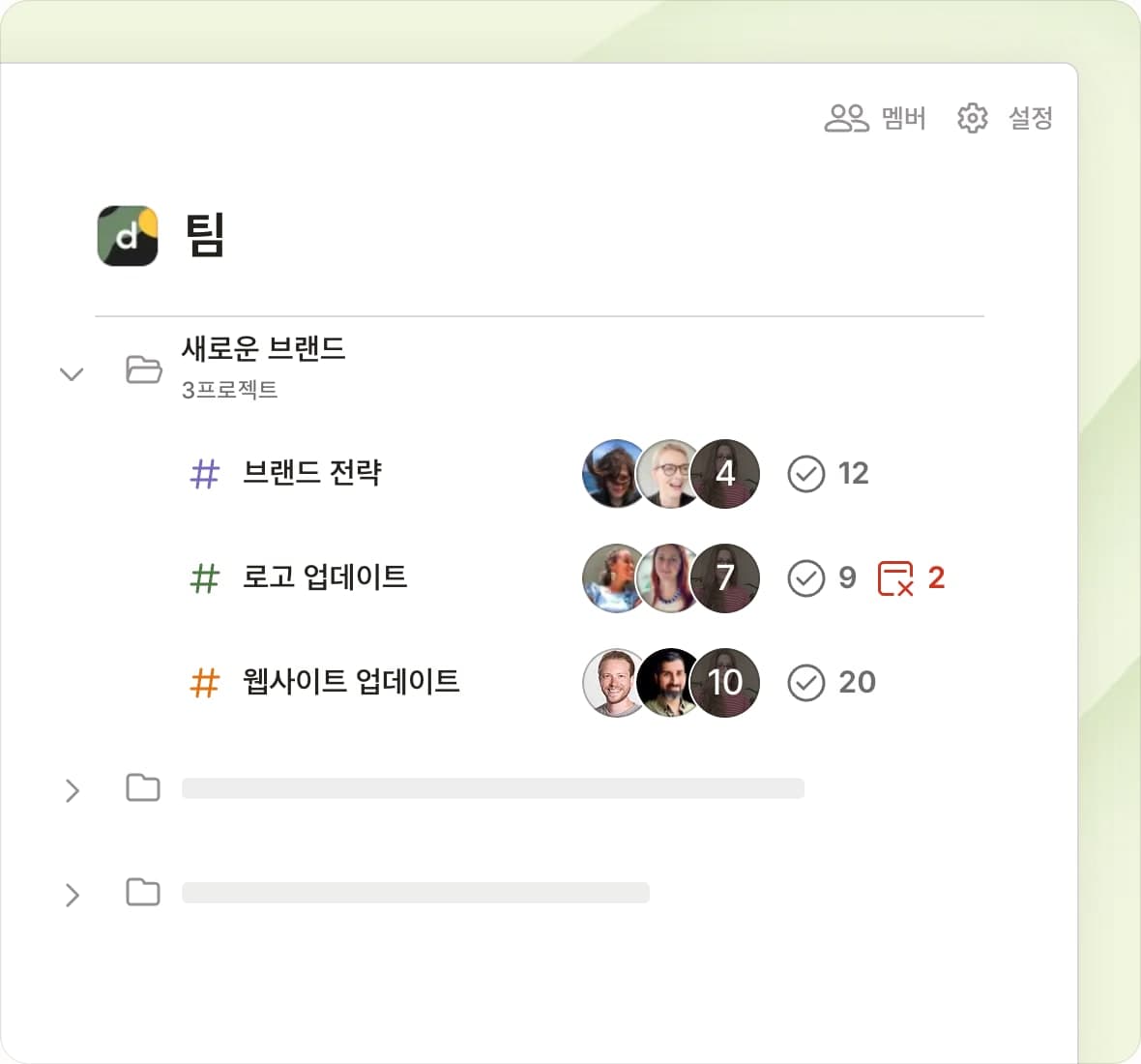
Task: Collapse the 새로운 브랜드 folder chevron
Action: [72, 373]
